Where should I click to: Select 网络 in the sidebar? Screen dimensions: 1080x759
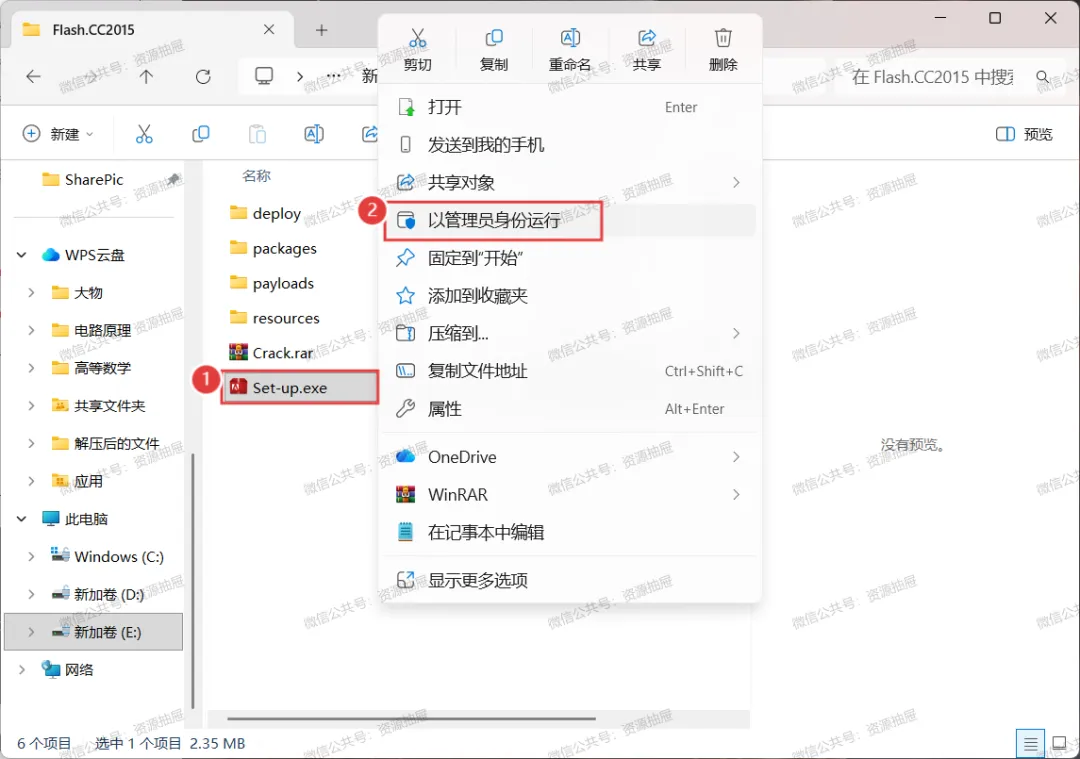click(79, 670)
